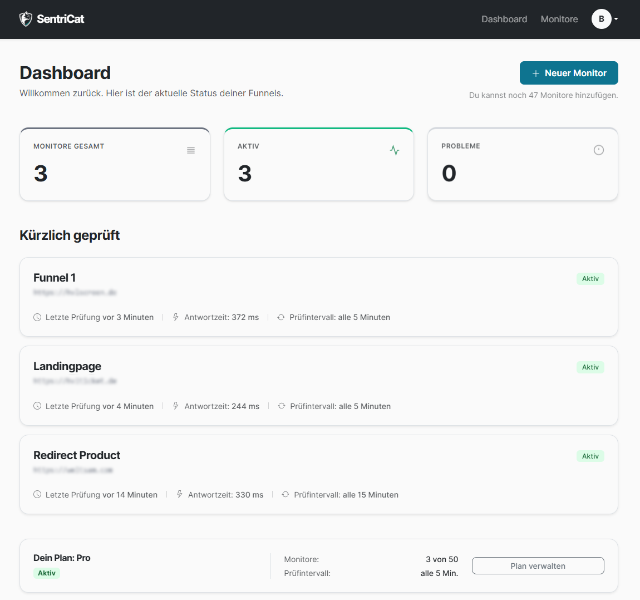
Task: Open the Landingpage monitor entry
Action: 67,366
